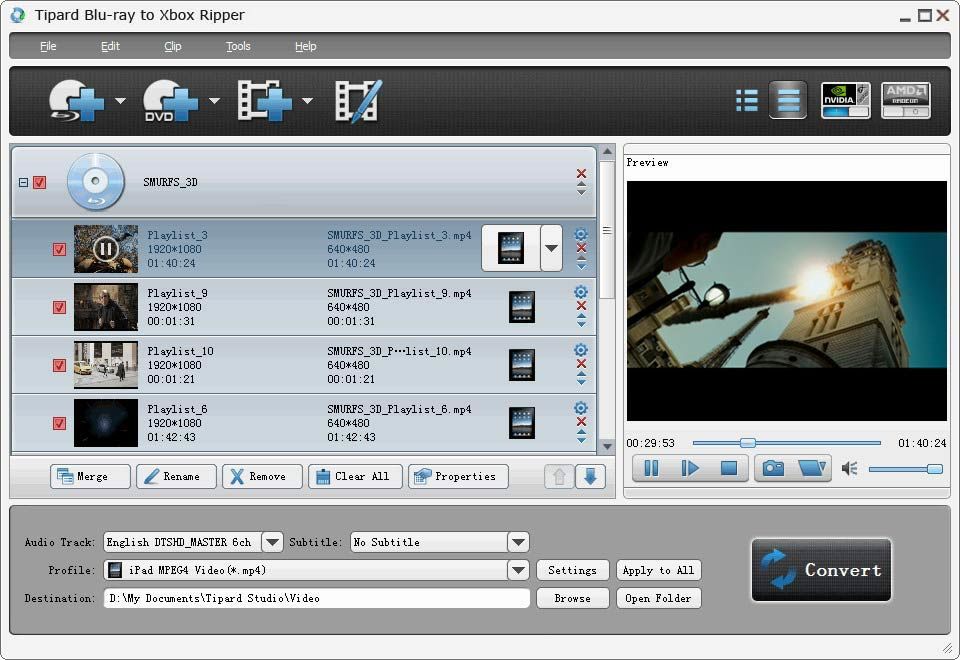This screenshot has width=960, height=660.
Task: Take a snapshot with camera icon
Action: 773,468
